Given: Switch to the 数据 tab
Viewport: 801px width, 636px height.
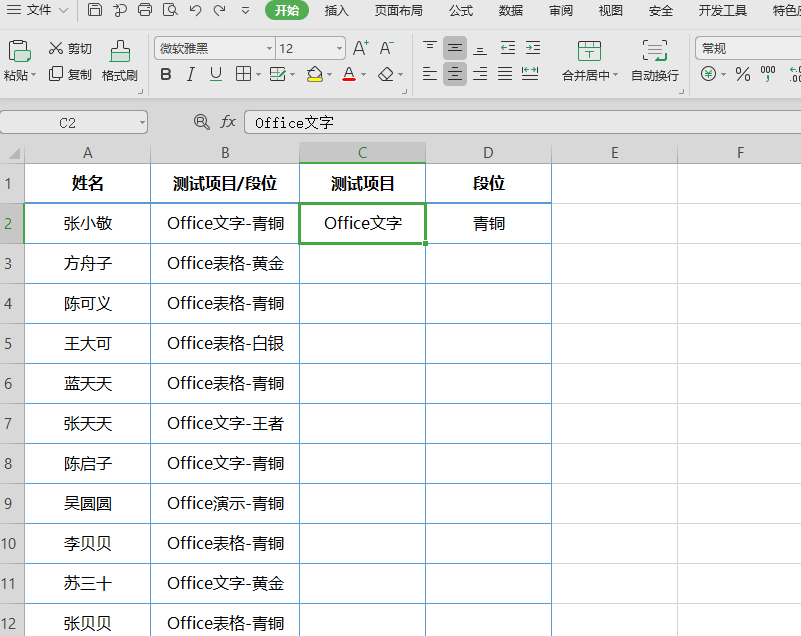Looking at the screenshot, I should click(x=511, y=10).
